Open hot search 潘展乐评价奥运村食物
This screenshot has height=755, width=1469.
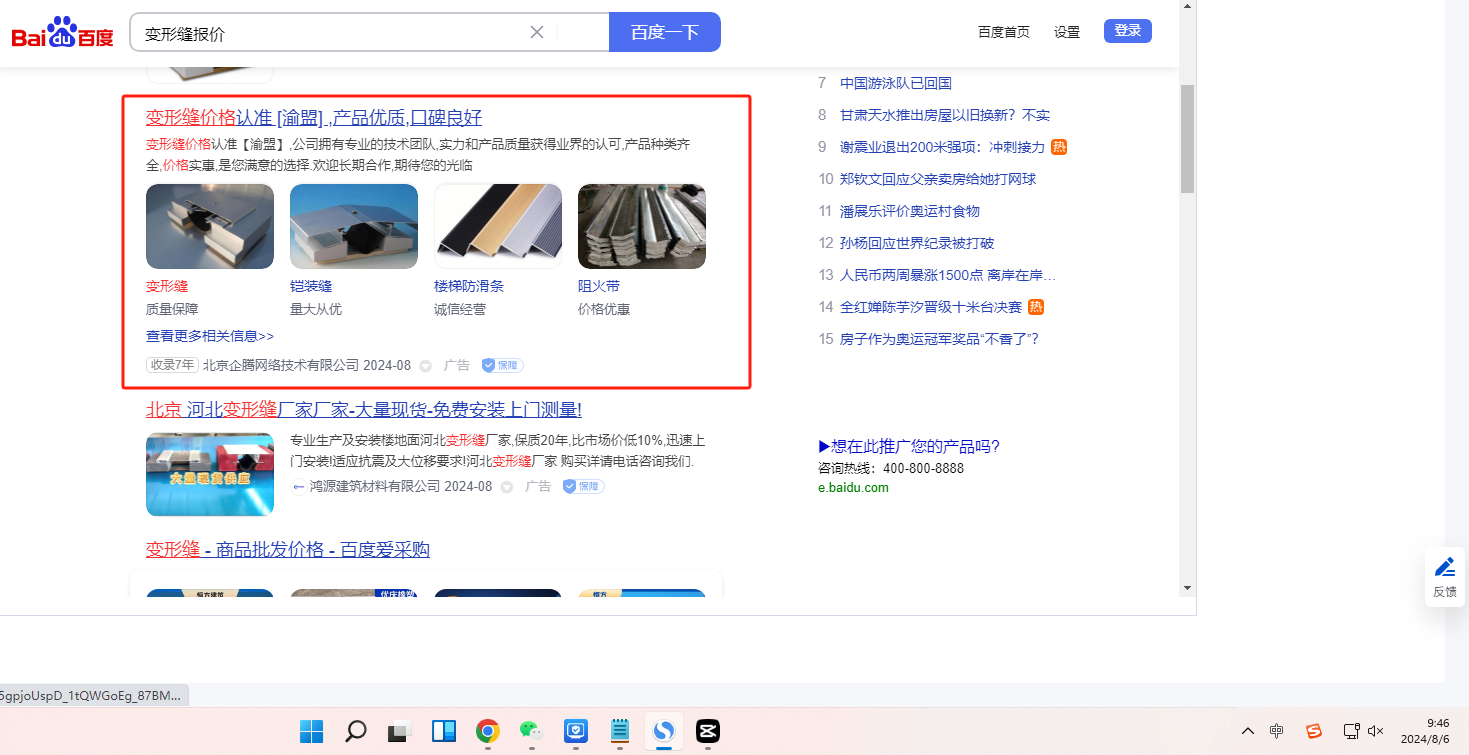(x=910, y=211)
